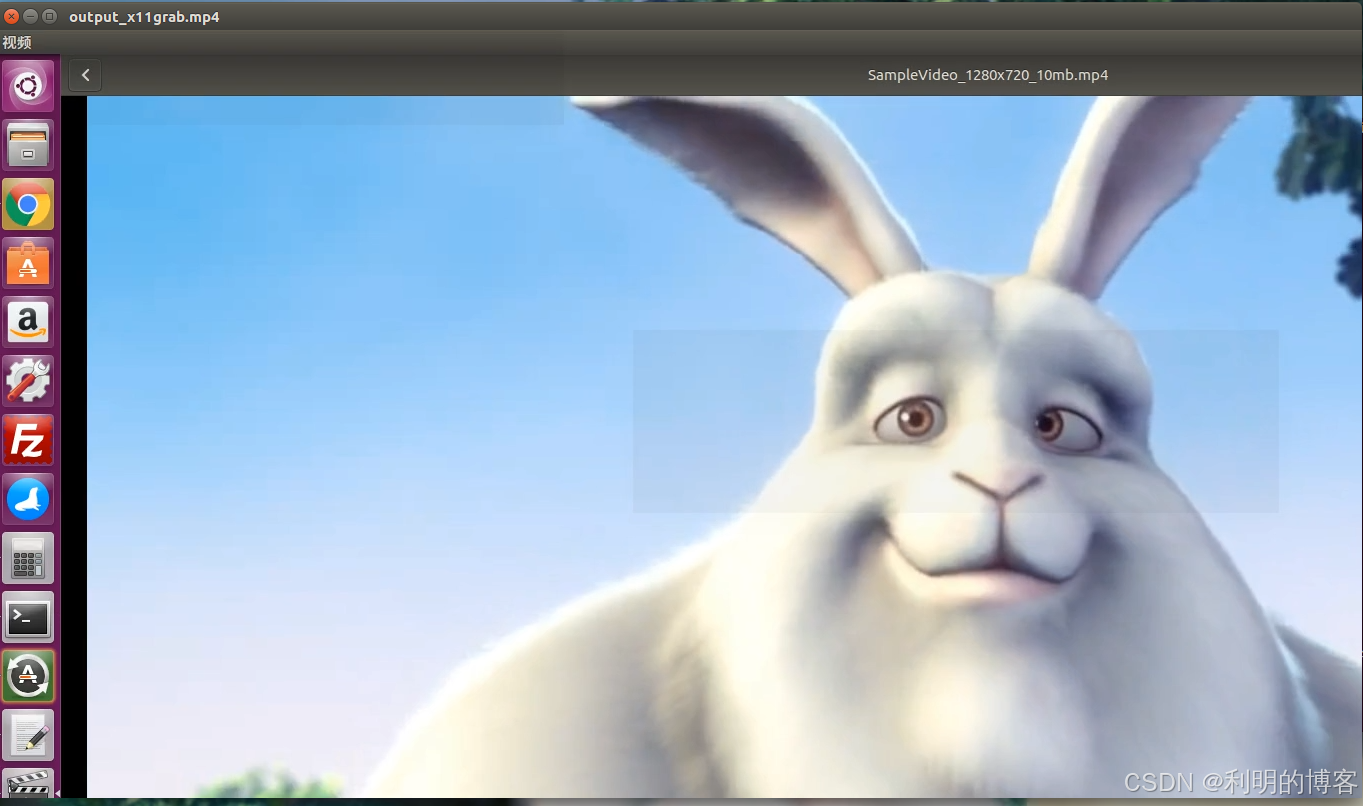The width and height of the screenshot is (1363, 806).
Task: Click the SampleVideo_1280x720_10mb.mp4 title
Action: click(x=988, y=75)
